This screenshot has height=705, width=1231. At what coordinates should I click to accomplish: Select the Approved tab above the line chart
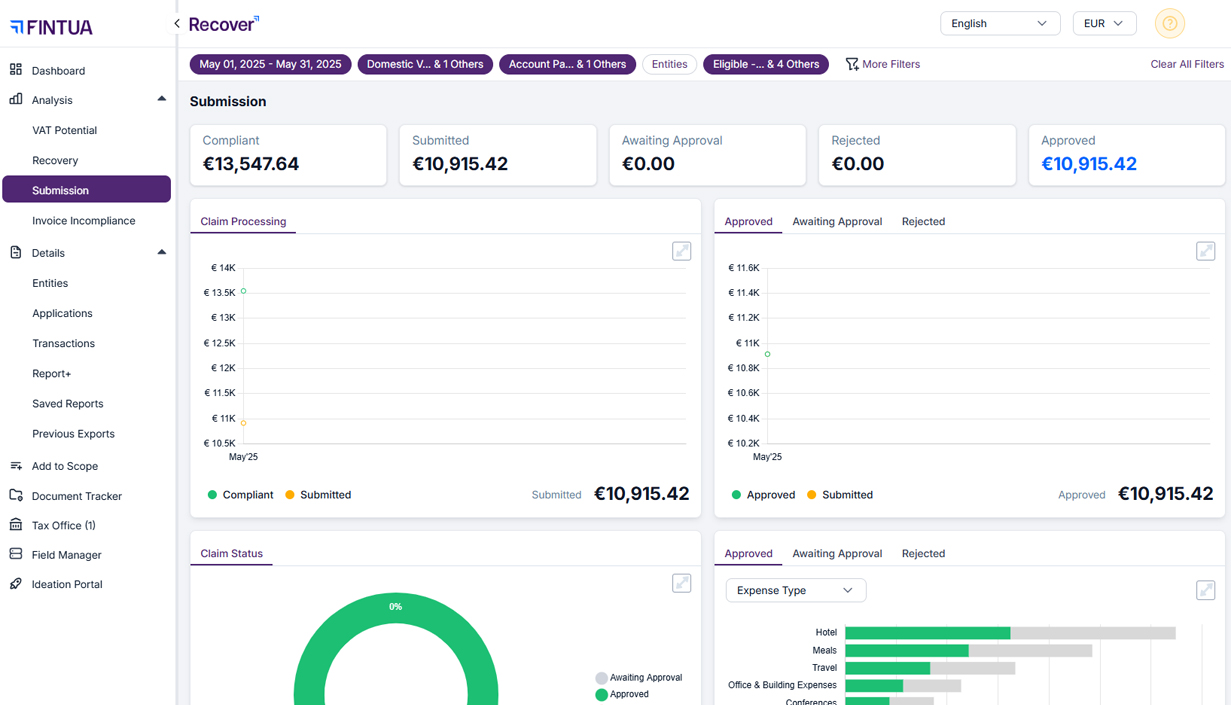(x=748, y=221)
